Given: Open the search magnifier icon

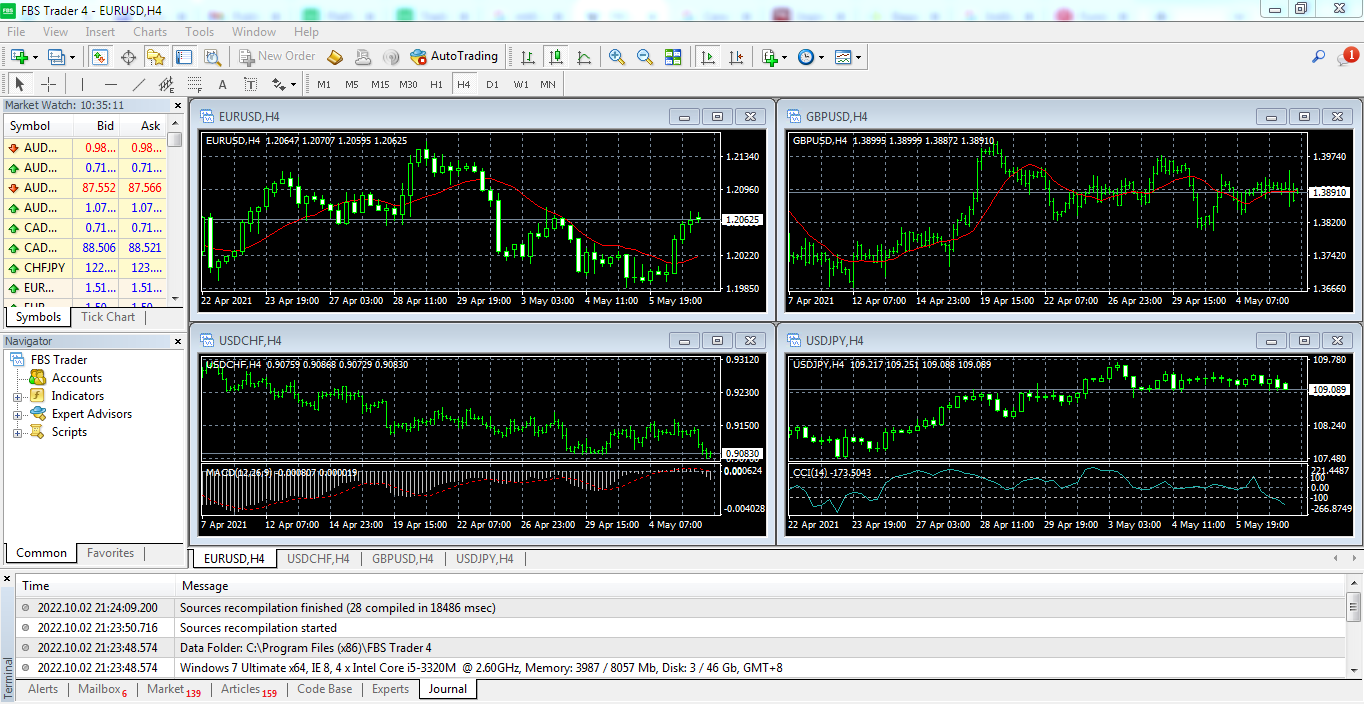Looking at the screenshot, I should point(1319,57).
